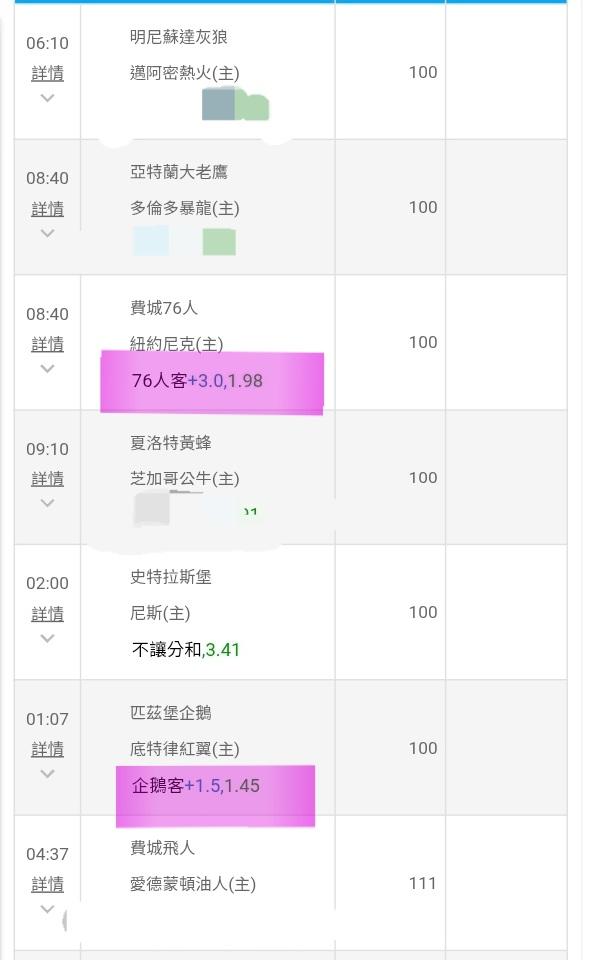Expand the chevron under the 02:00 row
Viewport: 602px width, 960px height.
[x=47, y=638]
